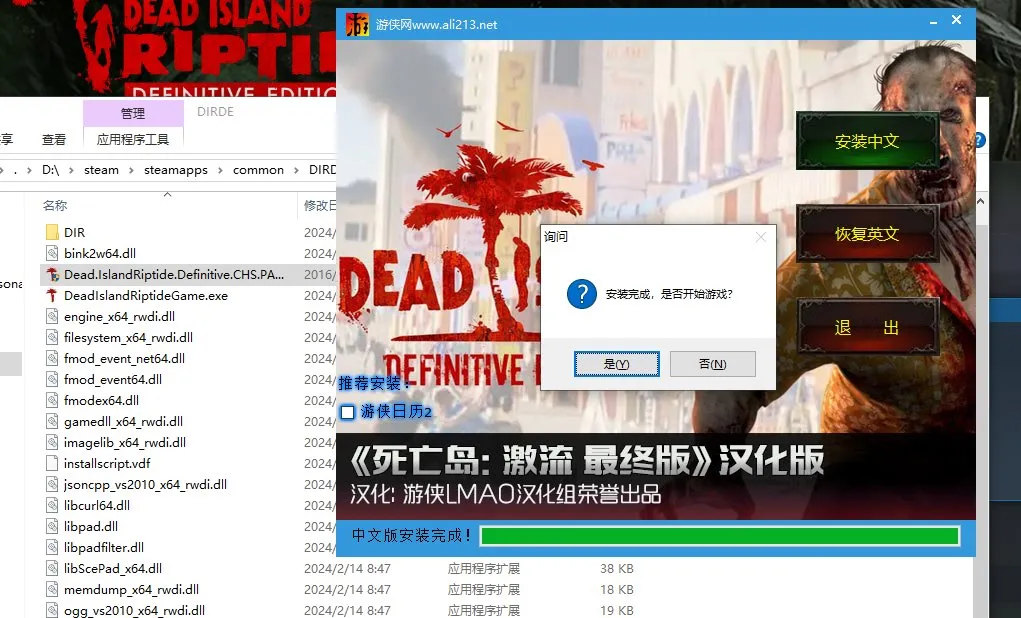Open the 管理 ribbon tab in Explorer
The height and width of the screenshot is (618, 1021).
pos(133,113)
